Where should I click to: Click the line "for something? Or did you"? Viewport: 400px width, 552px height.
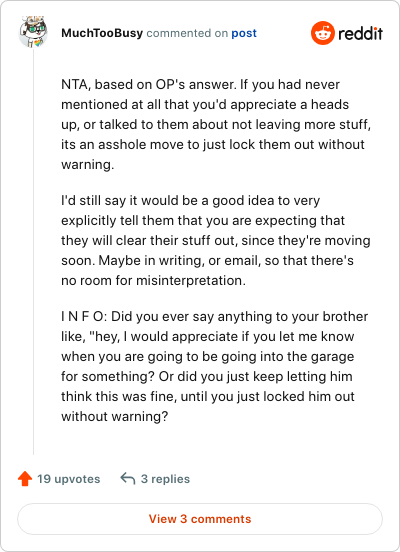tap(207, 376)
